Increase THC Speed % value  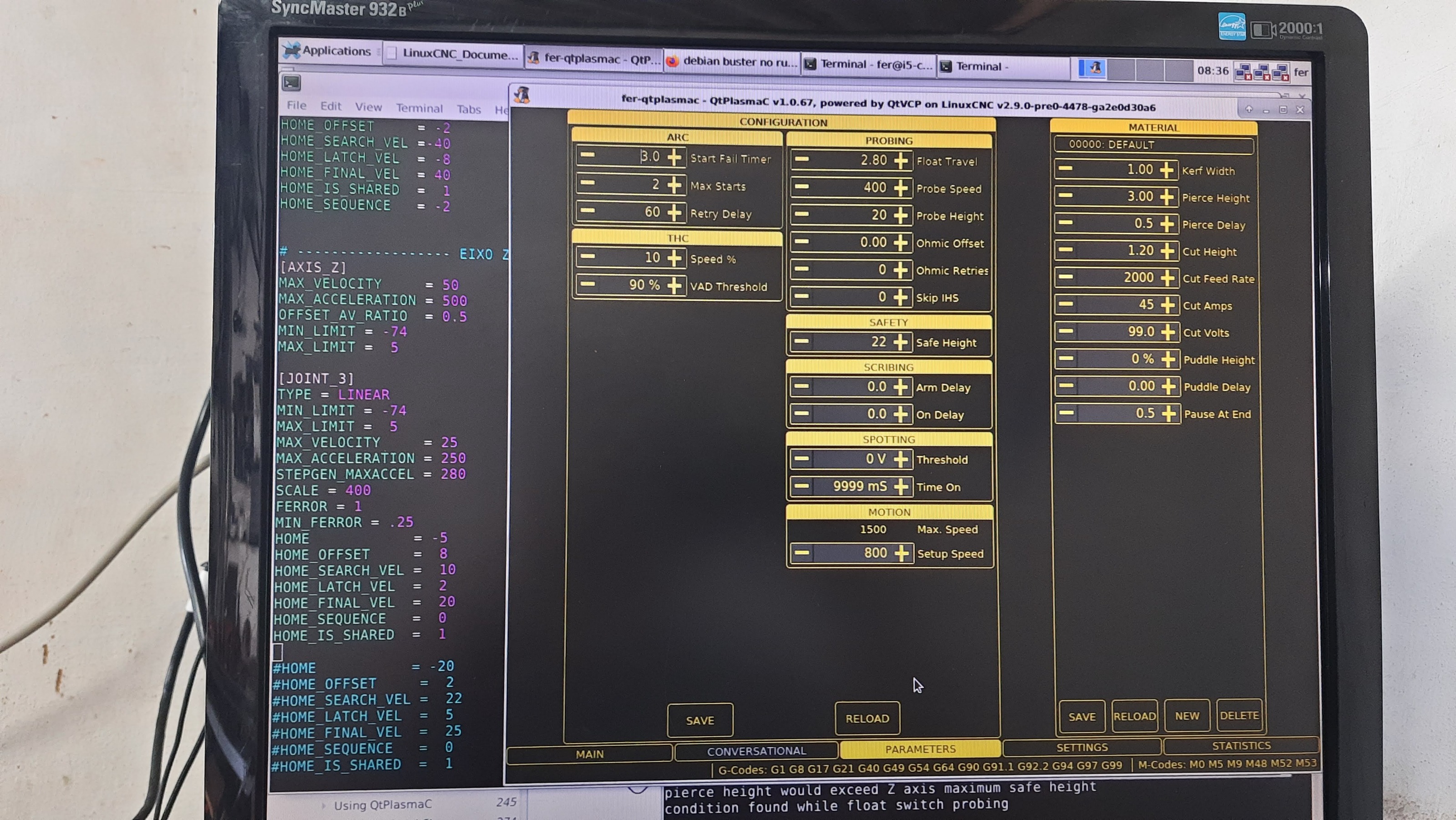[x=674, y=258]
